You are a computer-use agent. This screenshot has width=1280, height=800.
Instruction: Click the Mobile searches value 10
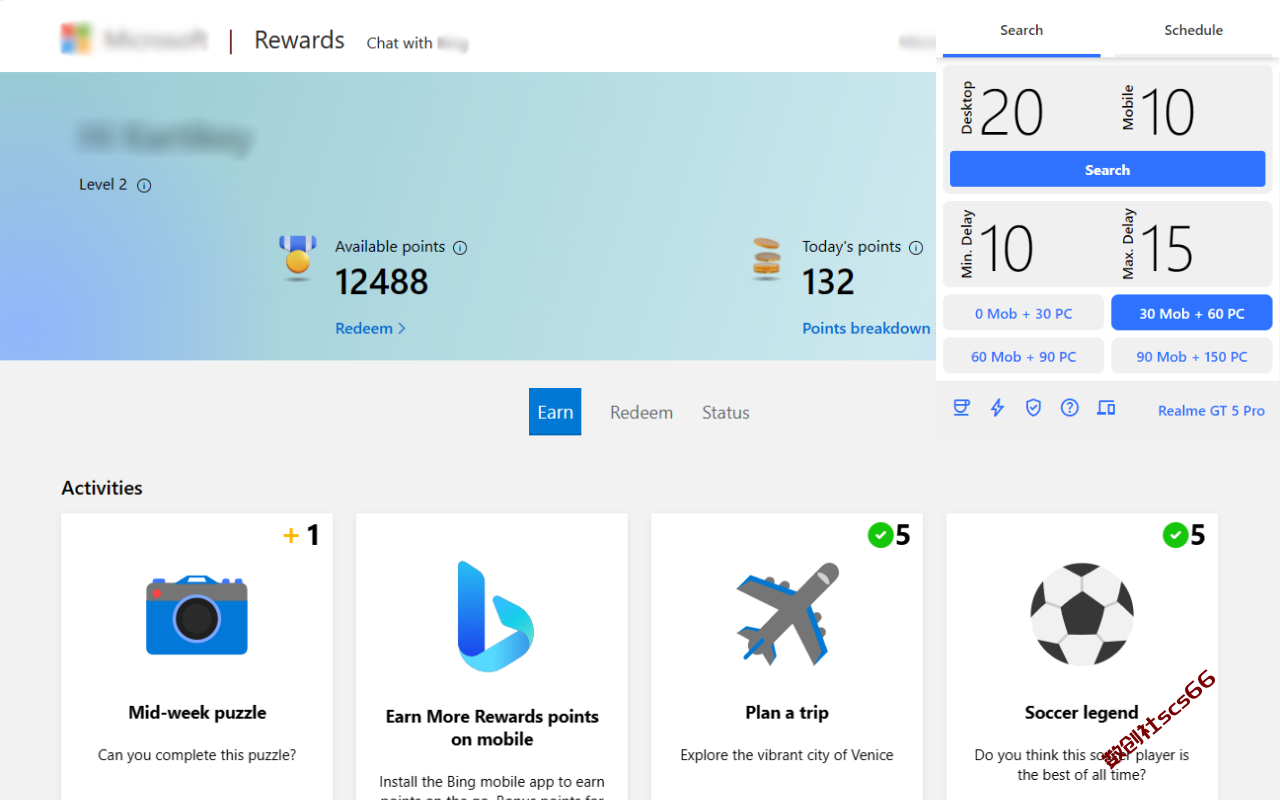(1166, 112)
